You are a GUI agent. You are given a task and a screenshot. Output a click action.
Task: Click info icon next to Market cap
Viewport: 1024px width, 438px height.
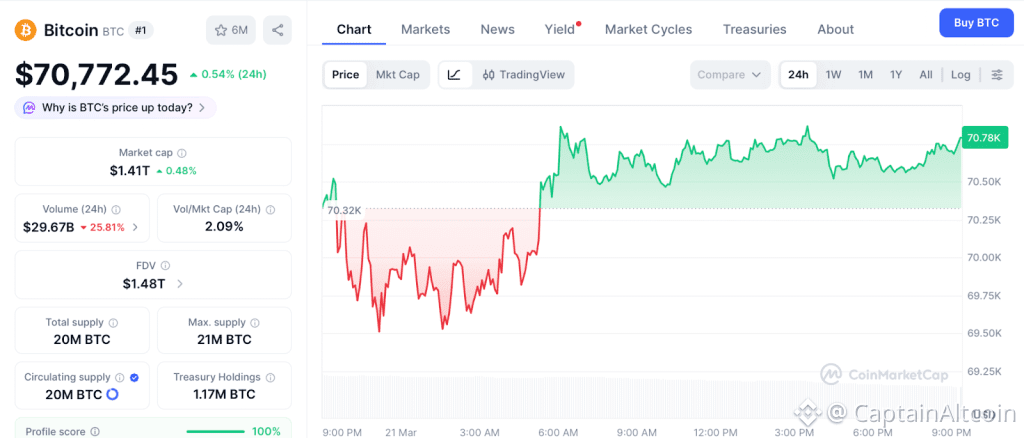pos(181,153)
